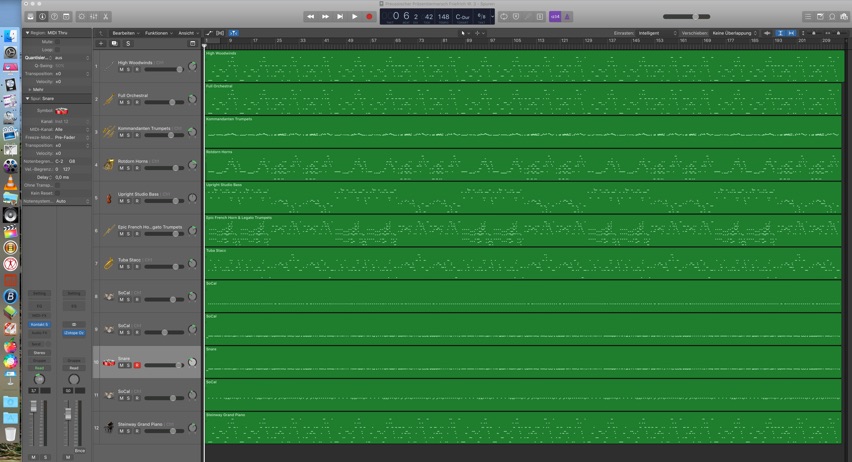Open the Toolbar display button
852x462 pixels.
point(66,16)
